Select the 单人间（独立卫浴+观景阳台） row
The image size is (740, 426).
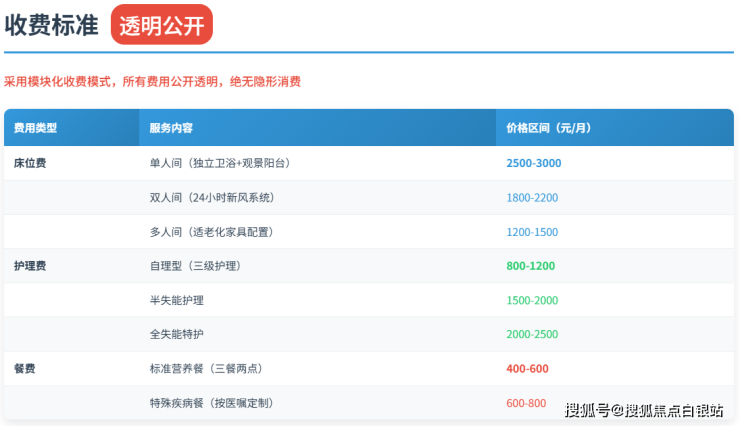click(x=219, y=163)
